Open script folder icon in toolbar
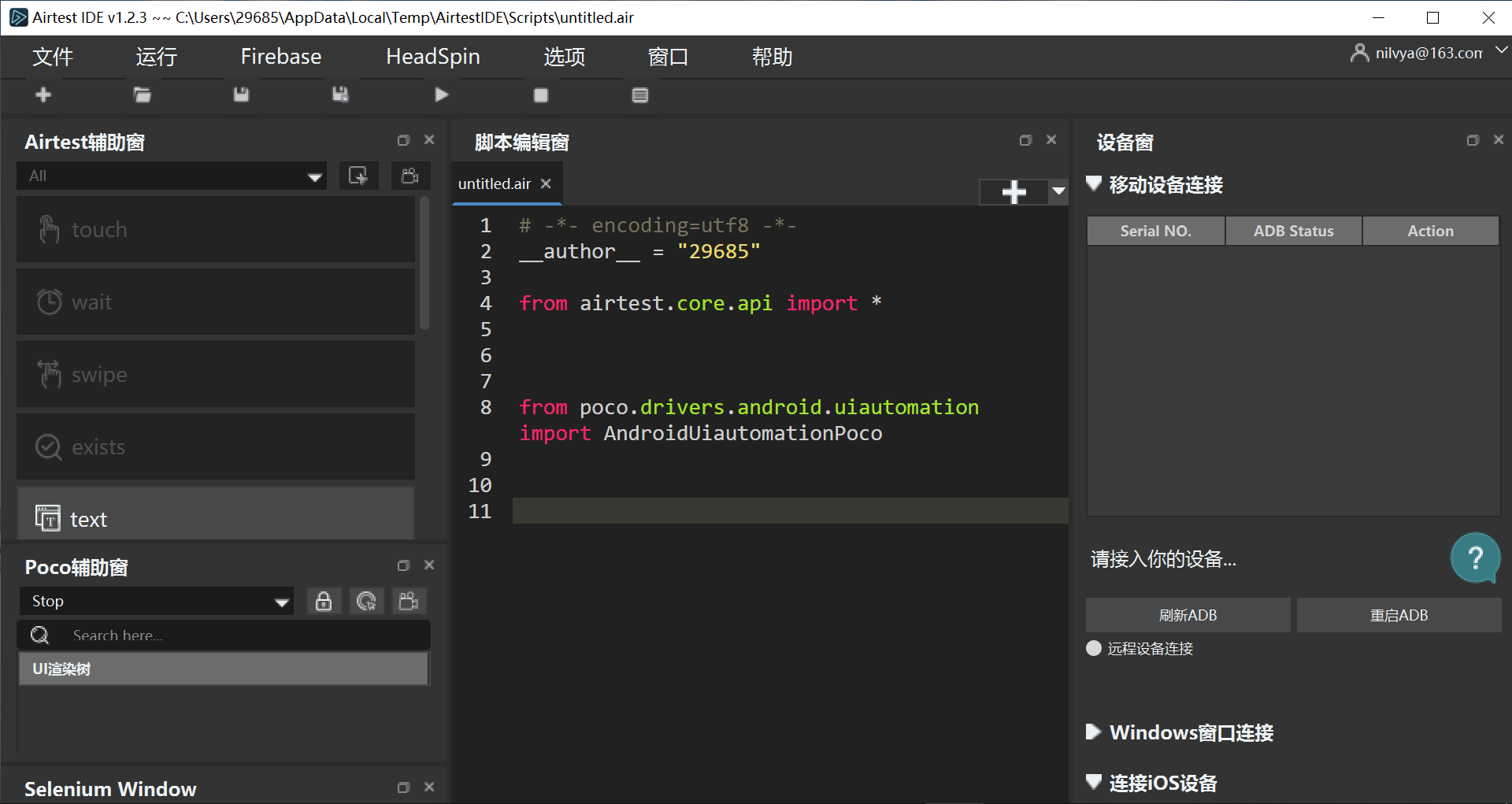The image size is (1512, 804). coord(143,95)
